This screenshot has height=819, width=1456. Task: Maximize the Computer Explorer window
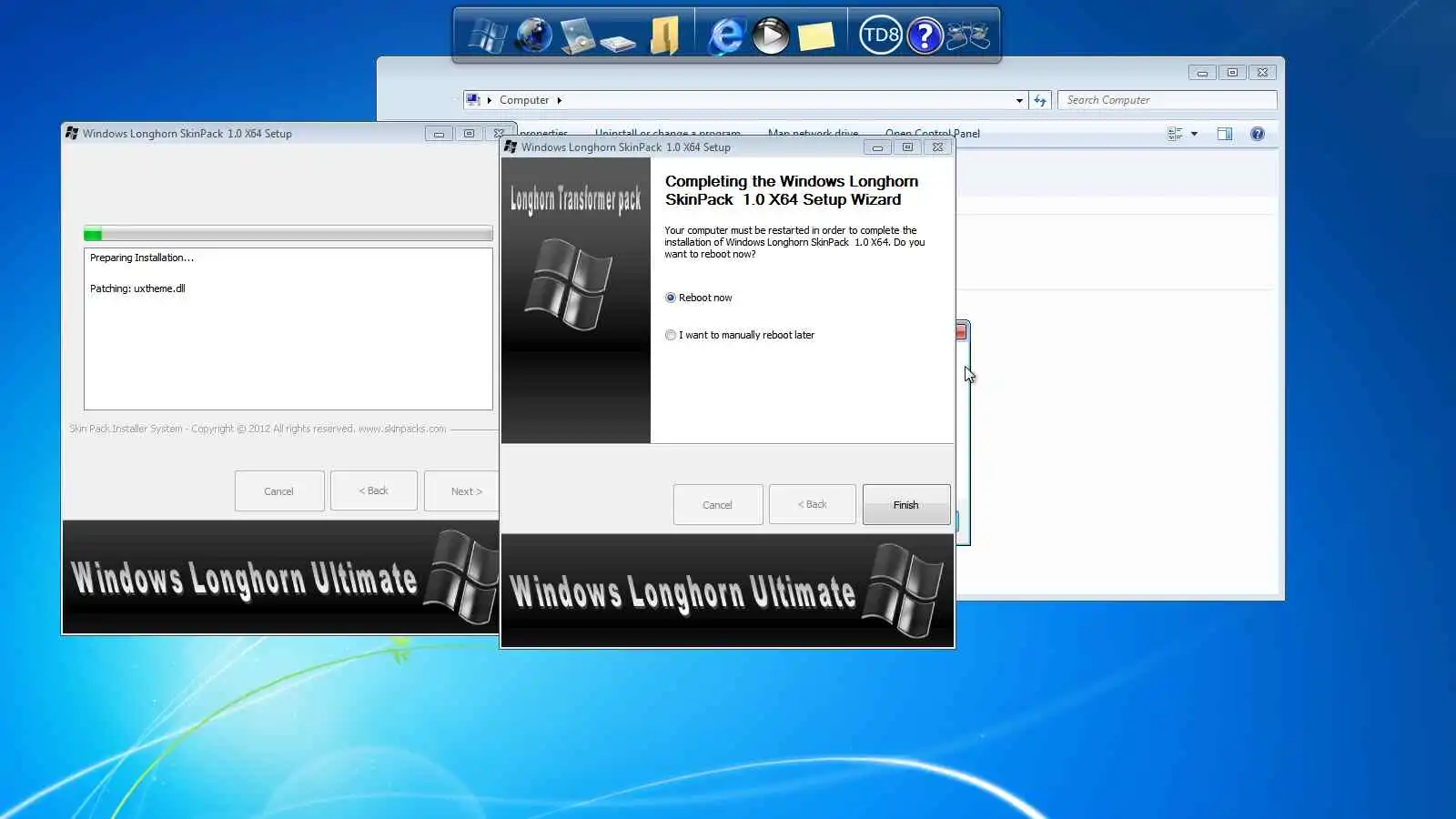(x=1232, y=73)
